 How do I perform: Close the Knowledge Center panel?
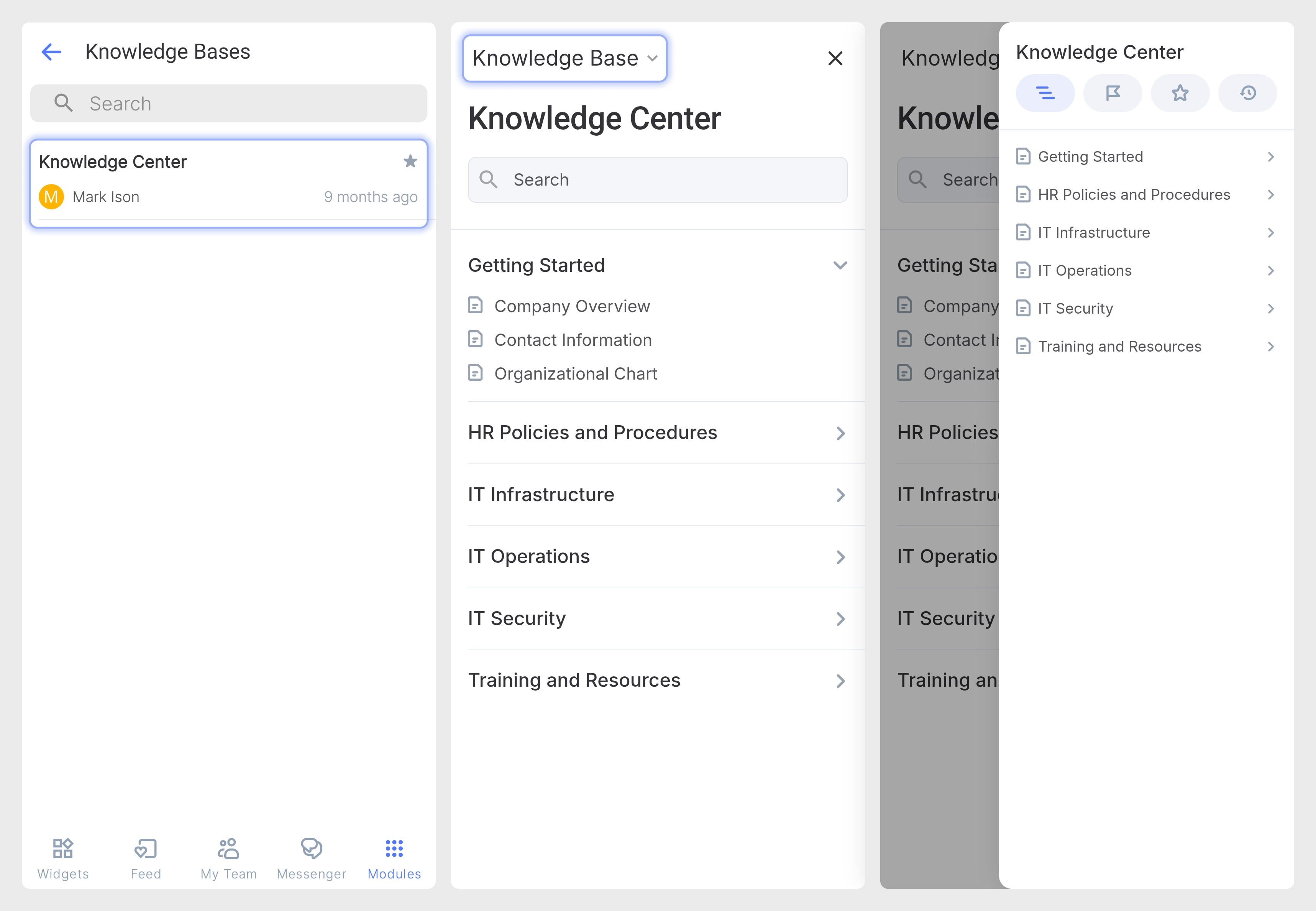pyautogui.click(x=835, y=58)
